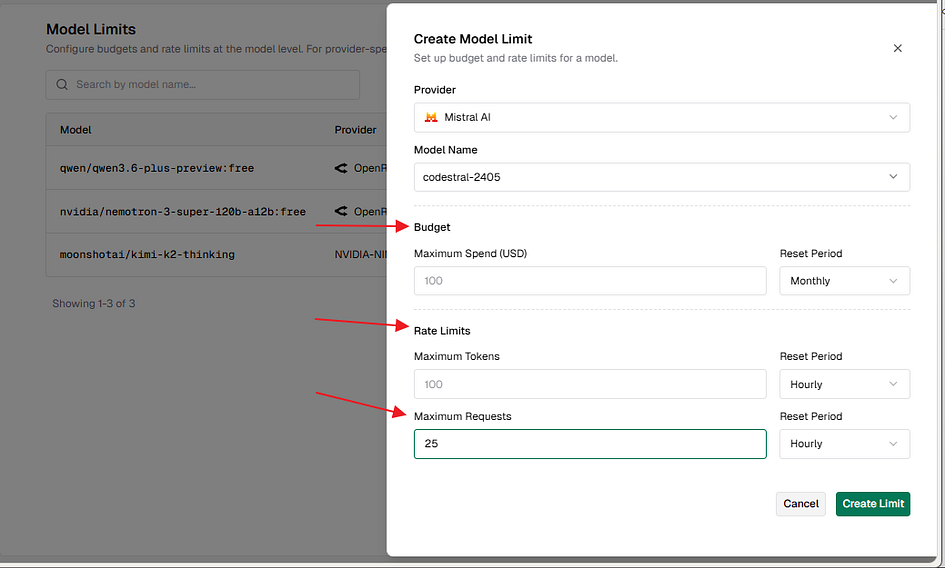
Task: Close the Create Model Limit dialog
Action: coord(897,48)
